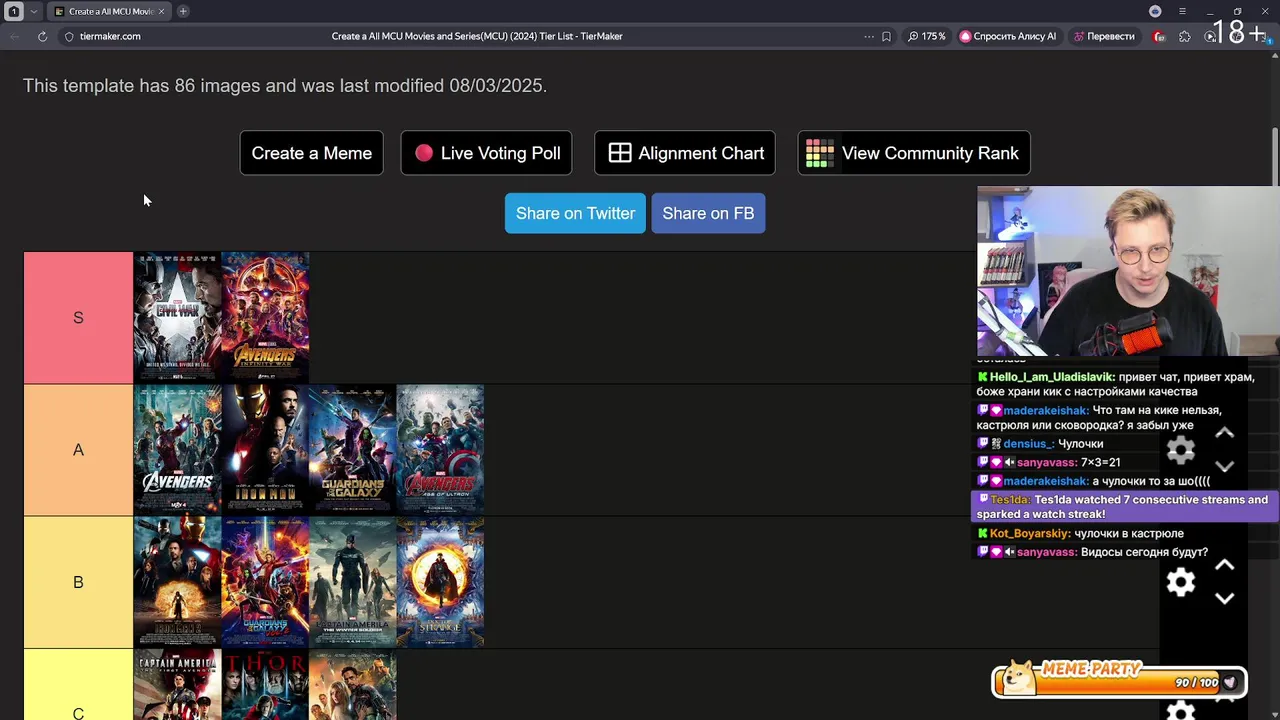Click tiermaker.com in the address bar
Viewport: 1280px width, 720px height.
(x=110, y=36)
